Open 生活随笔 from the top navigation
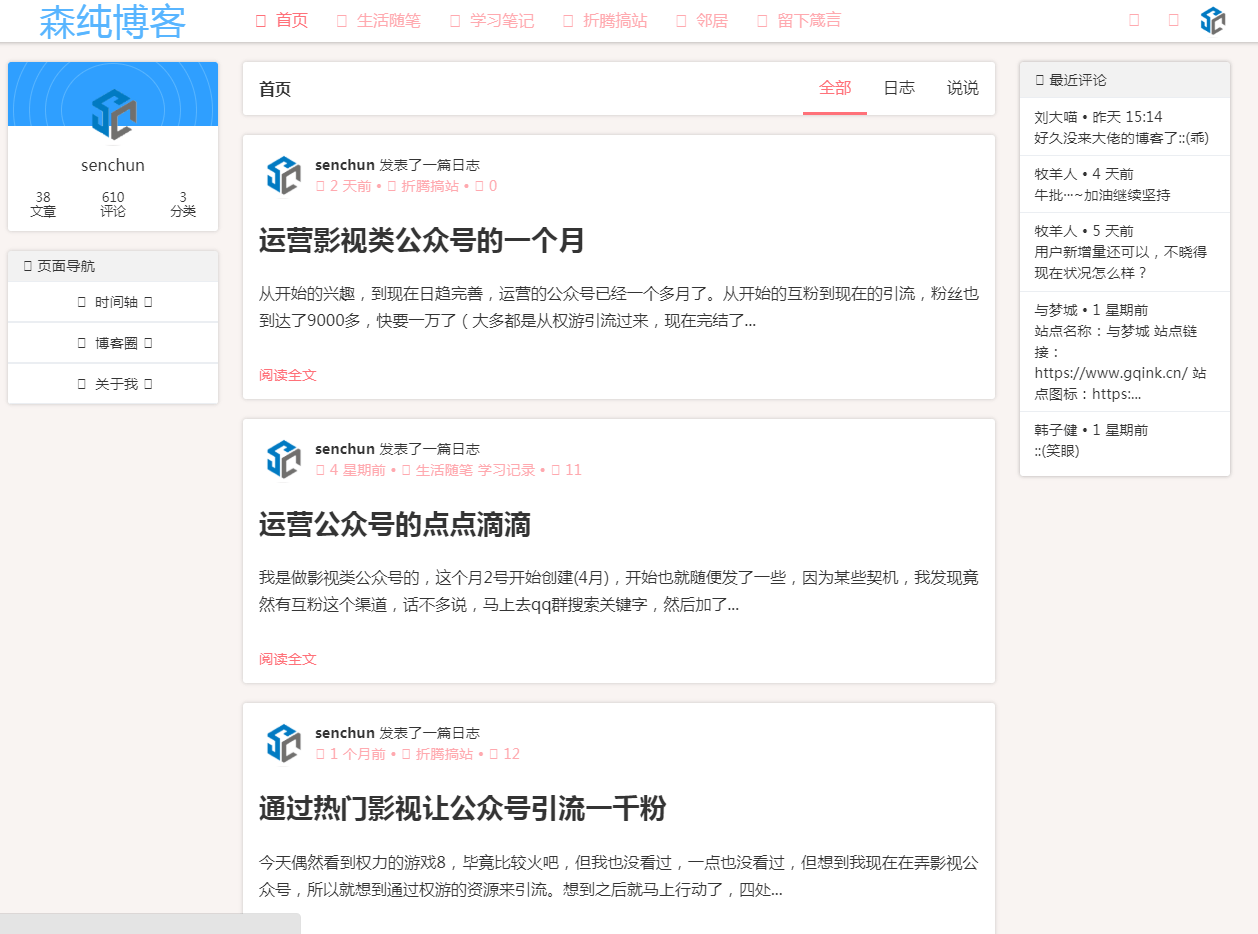 coord(379,21)
